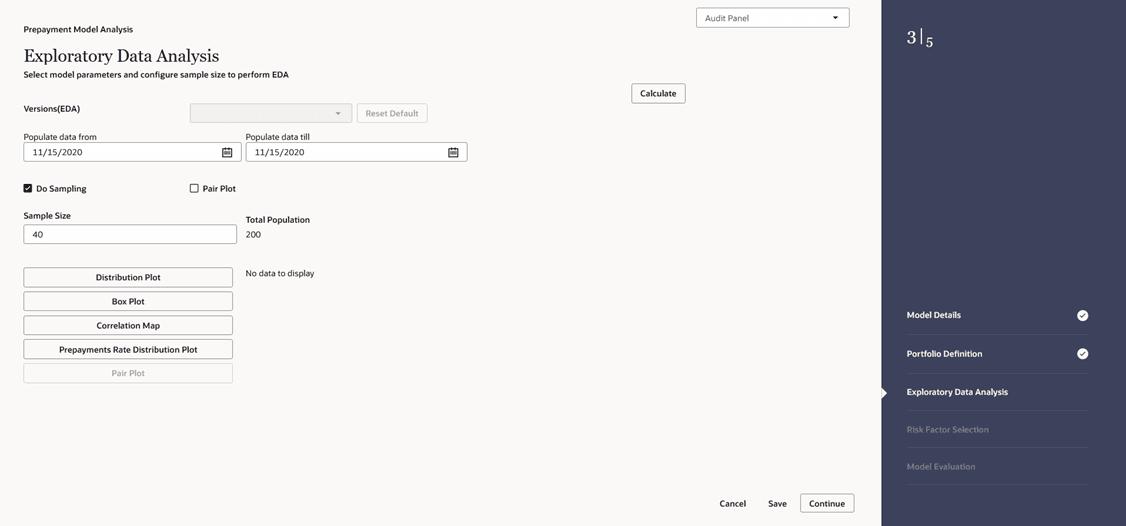Toggle the Do Sampling checkbox
The image size is (1126, 526).
(28, 188)
